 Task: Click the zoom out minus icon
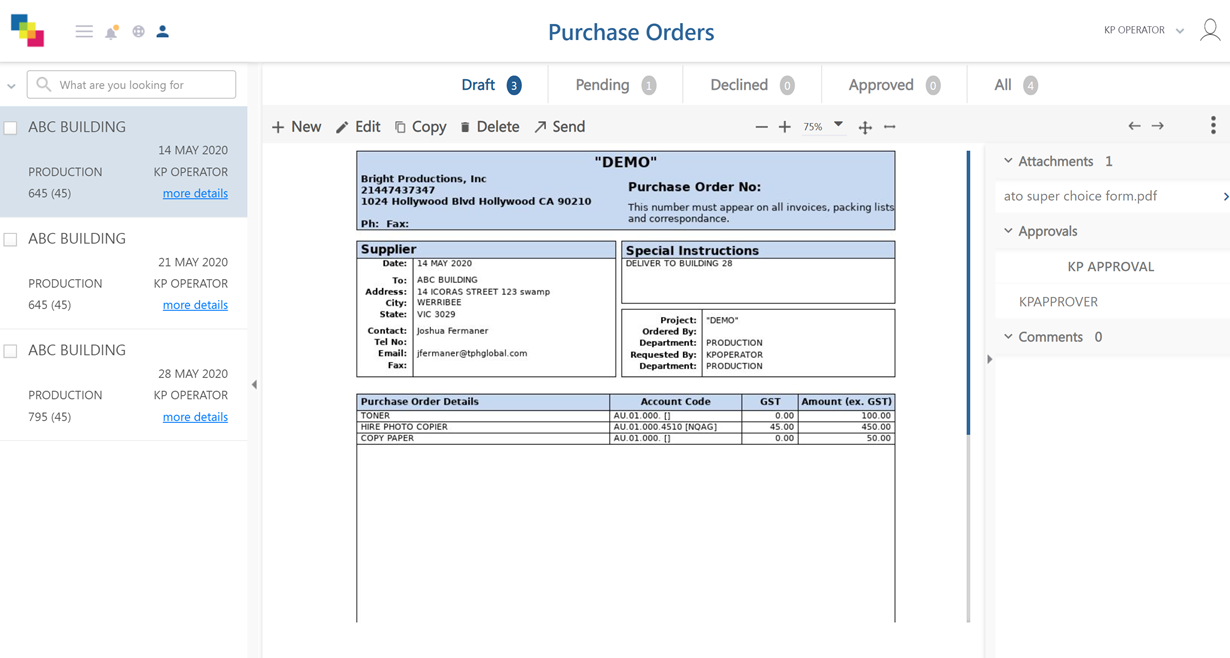pyautogui.click(x=761, y=127)
